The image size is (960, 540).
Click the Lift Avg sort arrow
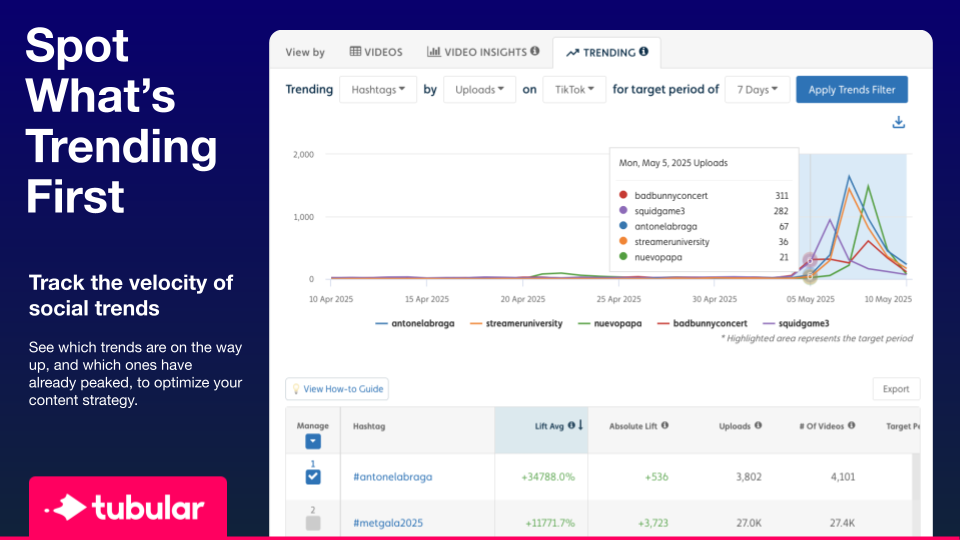pyautogui.click(x=581, y=426)
